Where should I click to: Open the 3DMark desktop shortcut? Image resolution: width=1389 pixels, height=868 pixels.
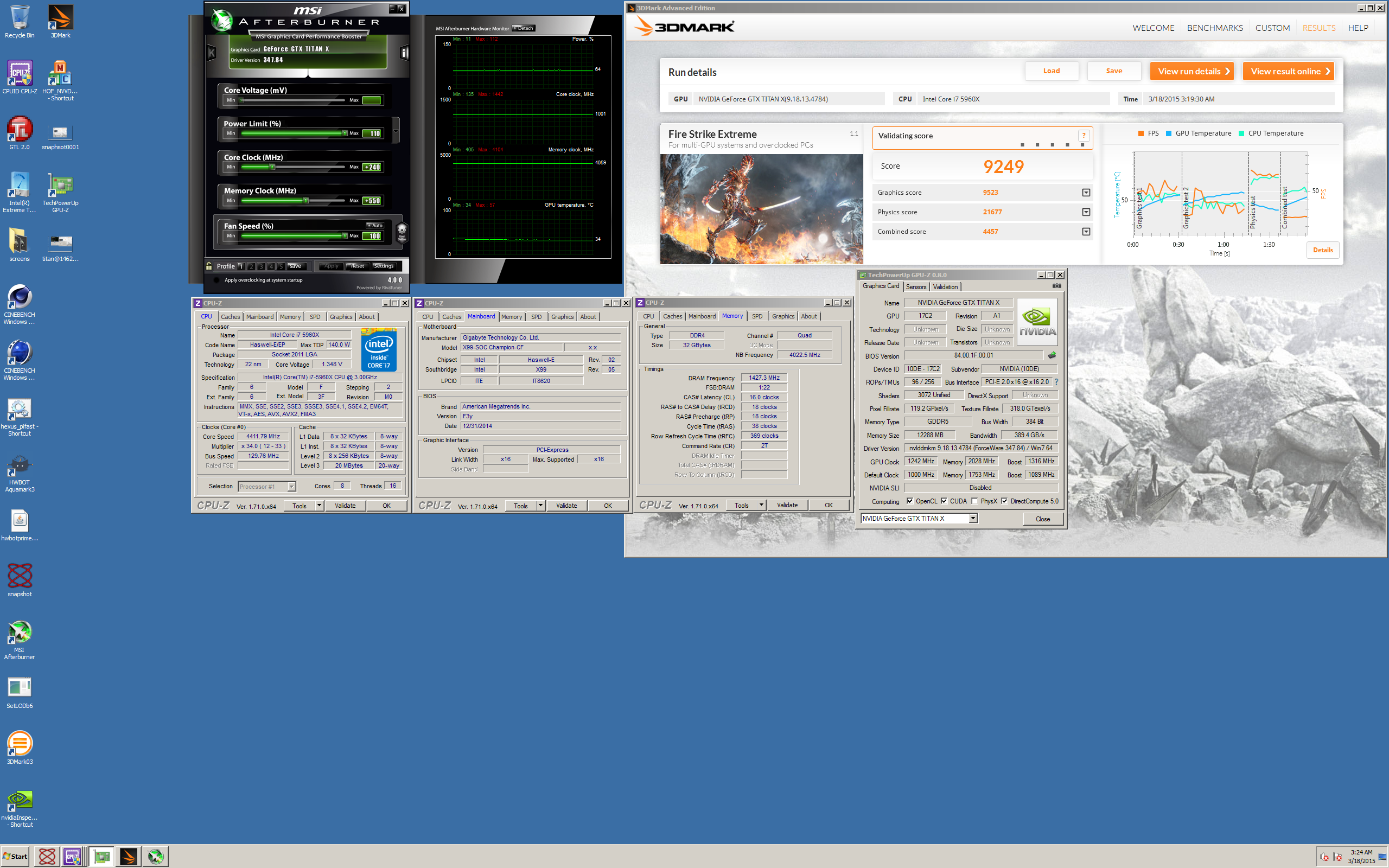pos(60,21)
